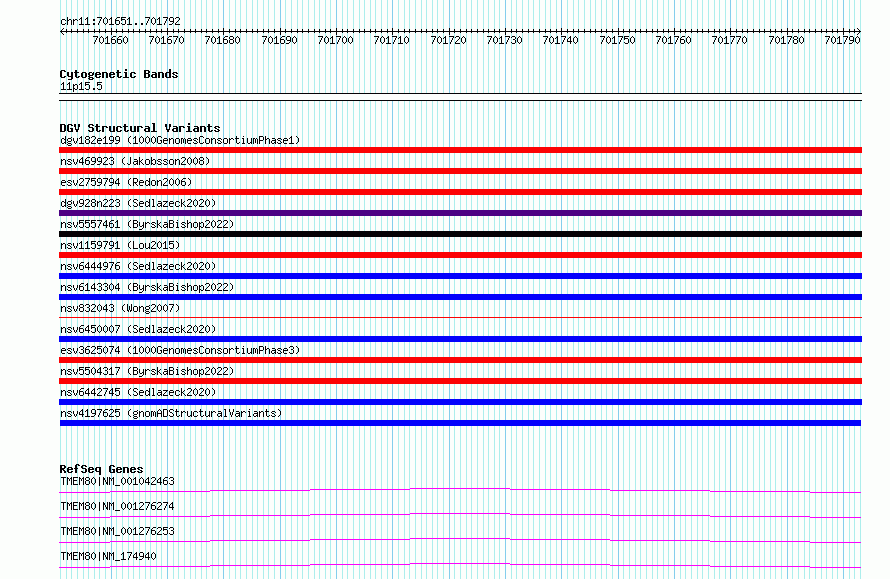Click the red bar under dgv182e199
The height and width of the screenshot is (579, 890).
click(x=460, y=150)
